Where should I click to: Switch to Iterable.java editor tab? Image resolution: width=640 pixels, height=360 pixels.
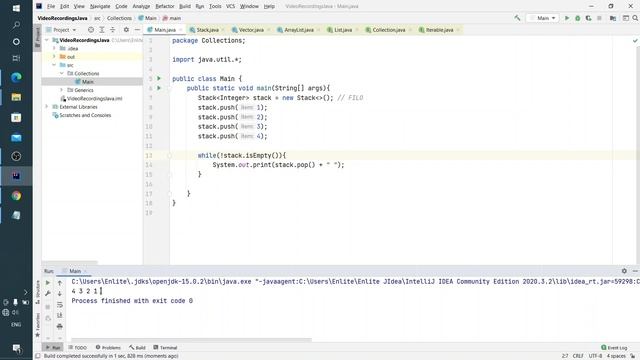440,30
